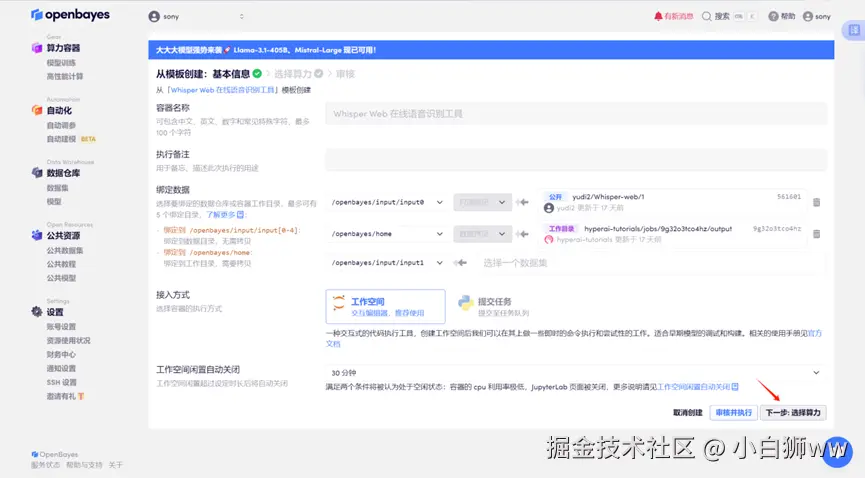Go to 数据集 under 数据仓库
The width and height of the screenshot is (865, 478).
coord(57,188)
